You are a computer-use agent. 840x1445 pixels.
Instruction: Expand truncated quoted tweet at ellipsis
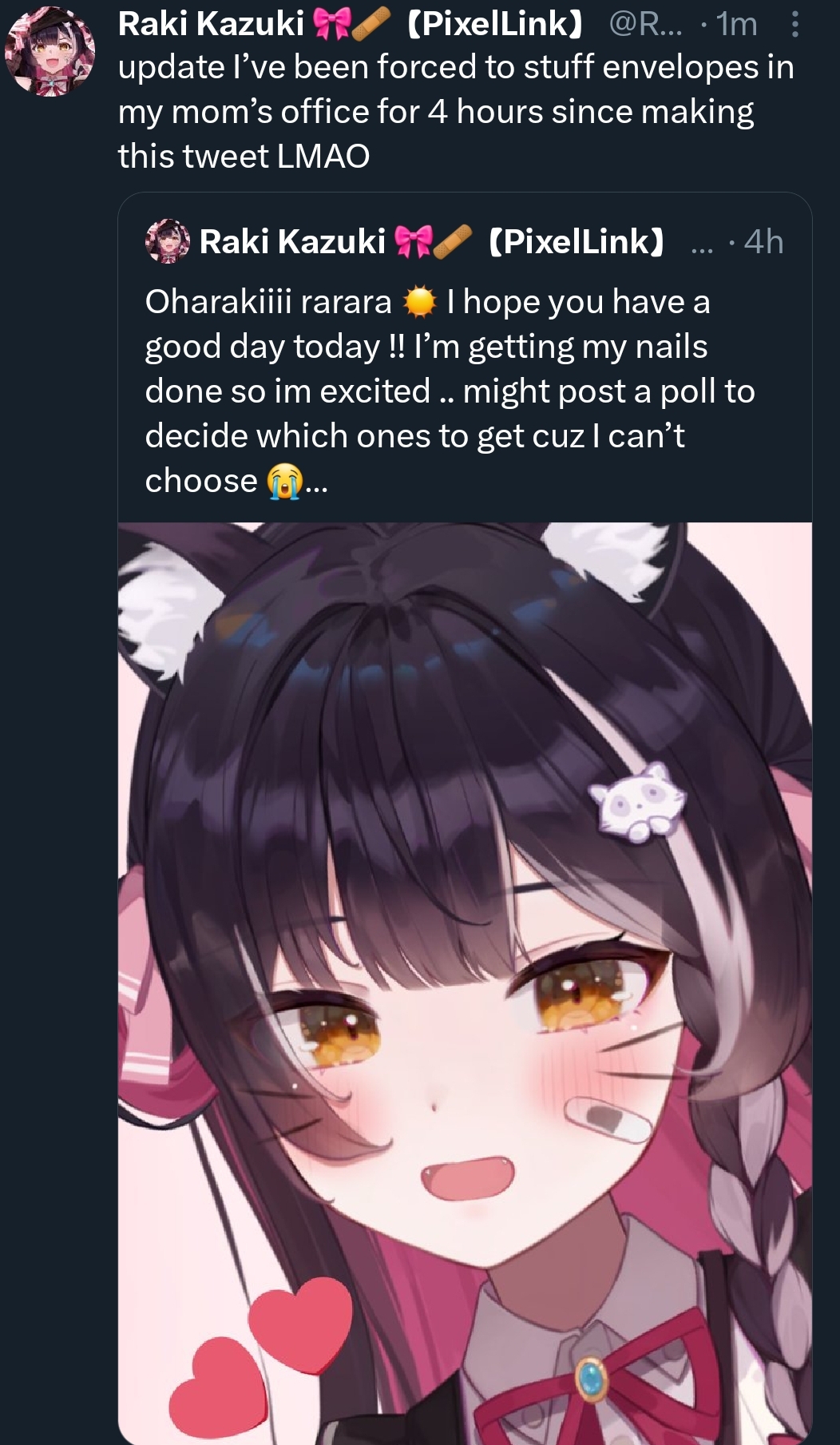click(316, 484)
